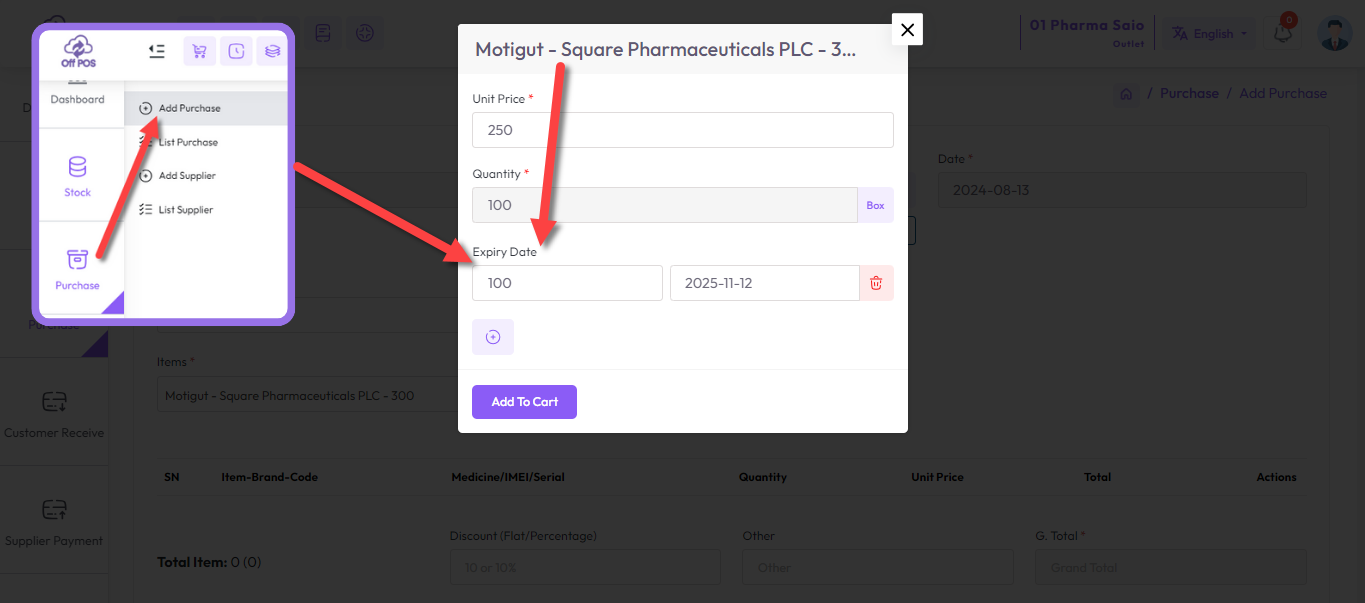Click the home icon in the breadcrumb
This screenshot has height=603, width=1365.
[1126, 94]
